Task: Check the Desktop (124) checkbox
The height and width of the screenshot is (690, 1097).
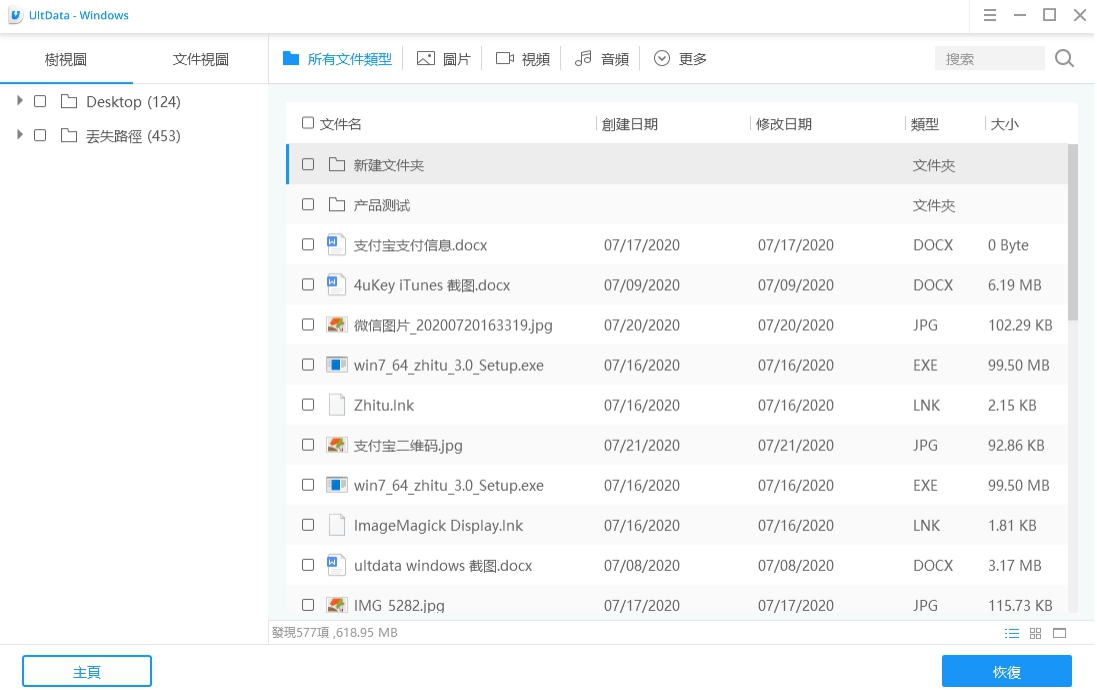Action: 40,101
